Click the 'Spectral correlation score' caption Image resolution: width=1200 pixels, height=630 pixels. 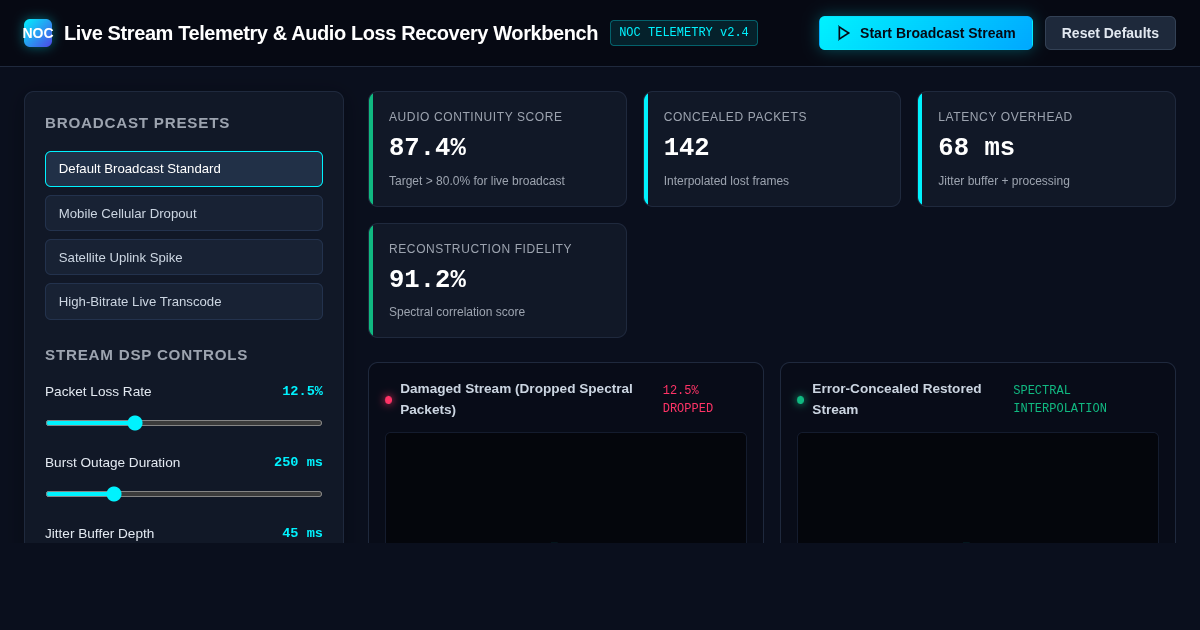(x=457, y=312)
